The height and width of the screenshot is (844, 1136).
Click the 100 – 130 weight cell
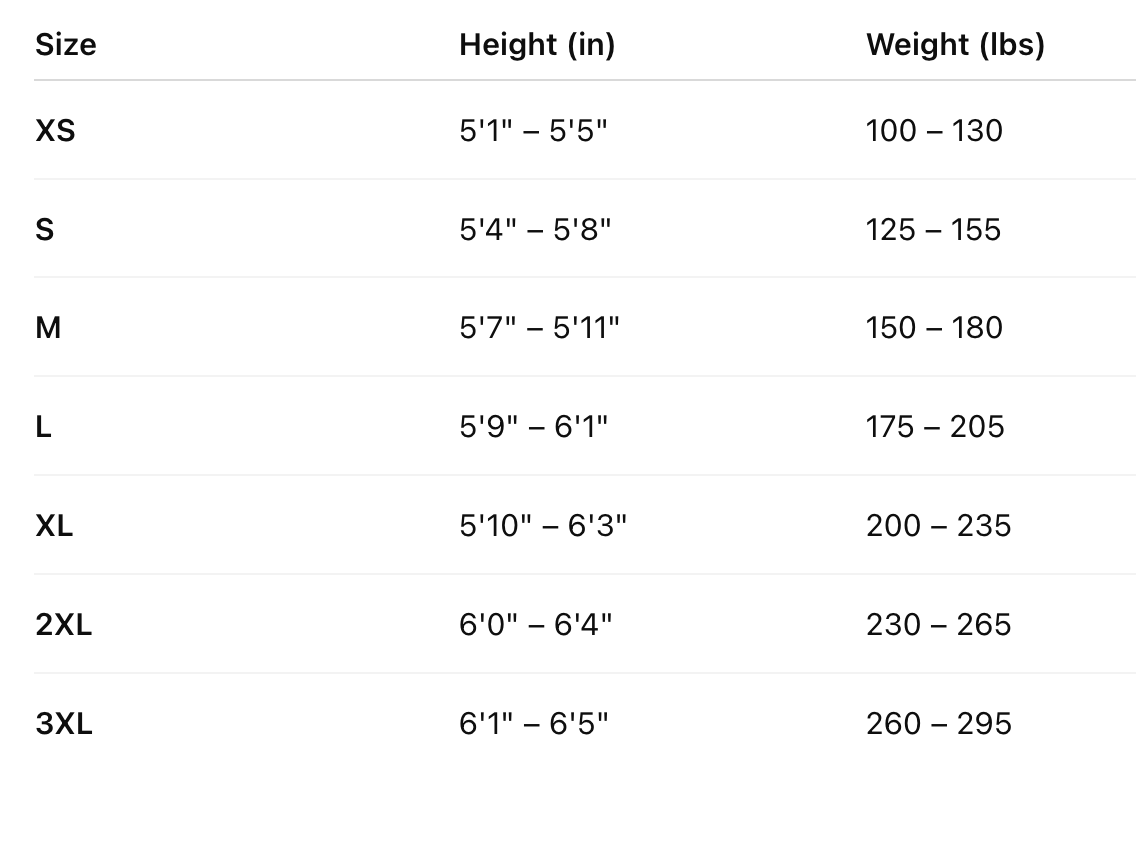point(934,131)
